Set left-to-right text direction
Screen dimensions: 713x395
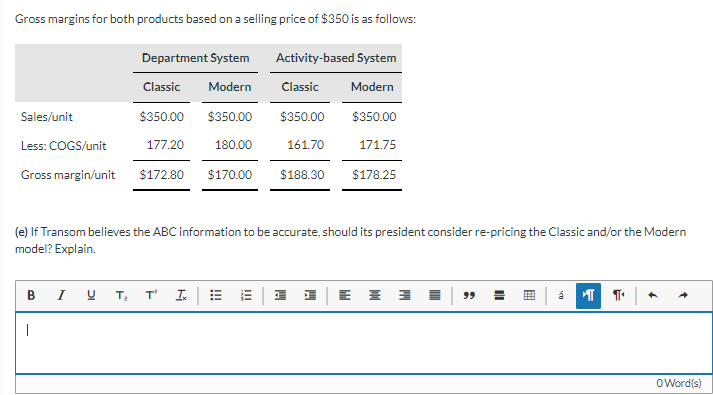pos(588,296)
